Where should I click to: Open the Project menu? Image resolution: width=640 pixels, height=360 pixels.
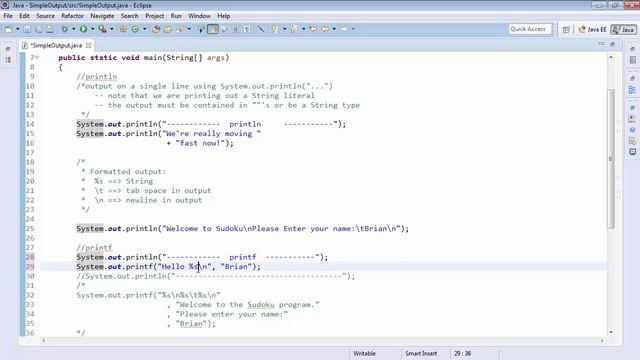155,16
